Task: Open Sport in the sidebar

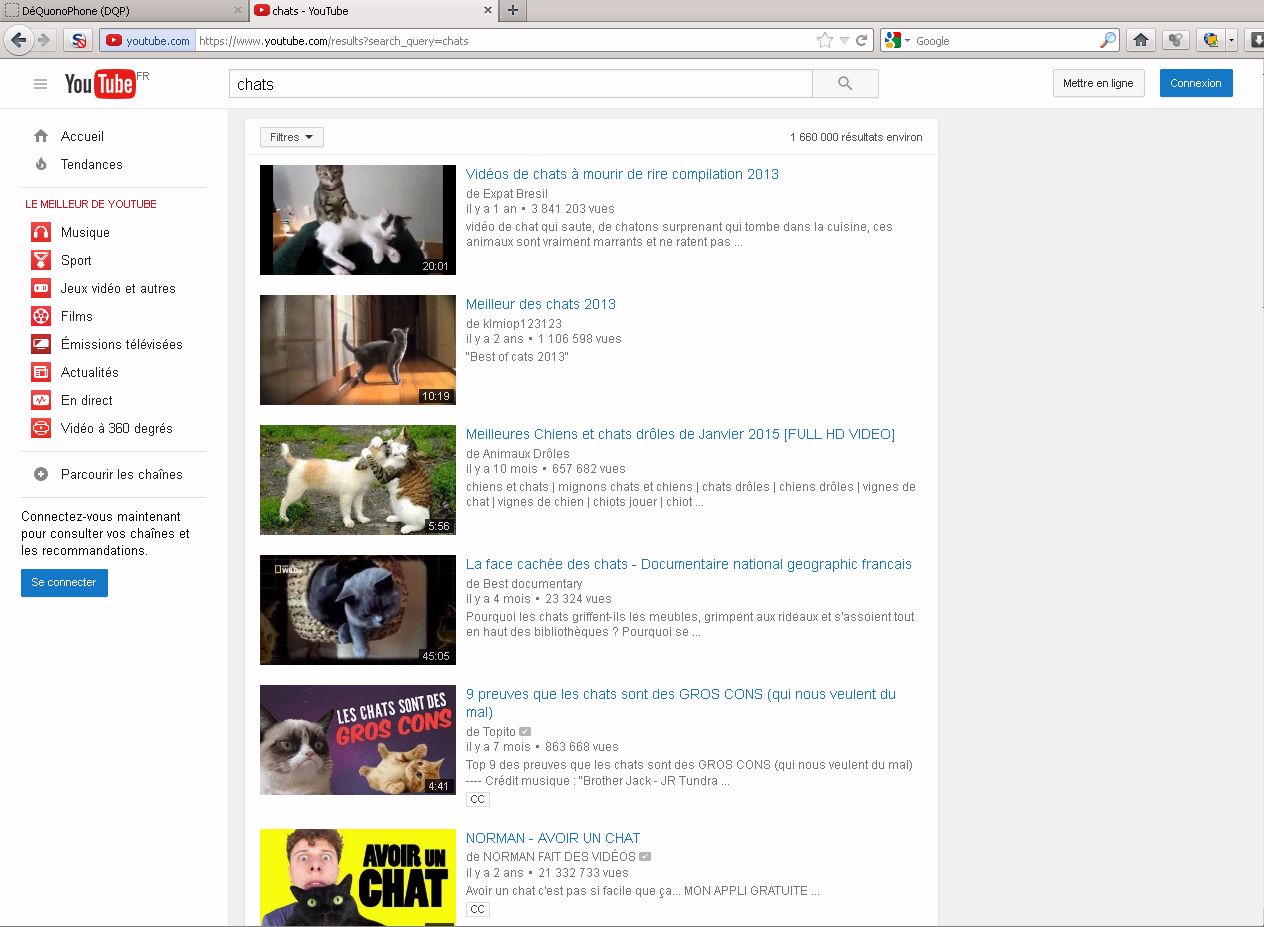Action: coord(76,260)
